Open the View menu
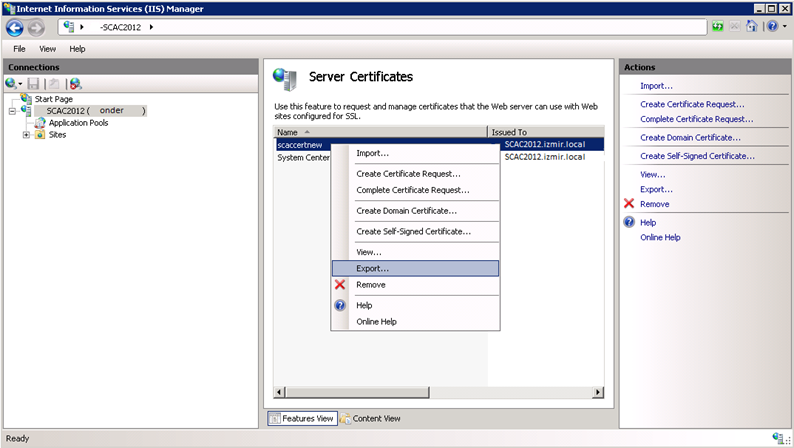This screenshot has width=794, height=448. pyautogui.click(x=48, y=49)
